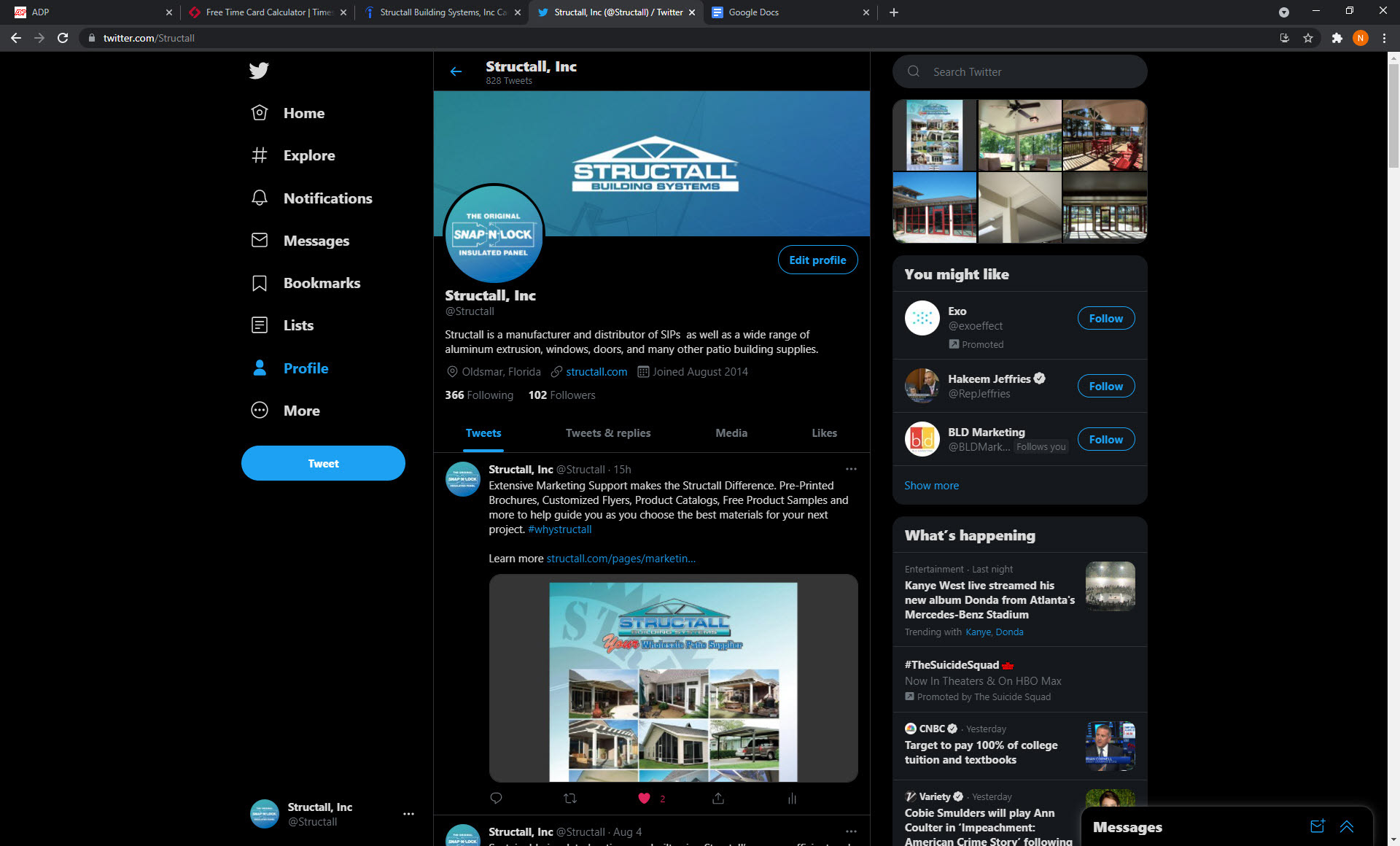
Task: Click the reply icon on the first tweet
Action: pos(496,798)
